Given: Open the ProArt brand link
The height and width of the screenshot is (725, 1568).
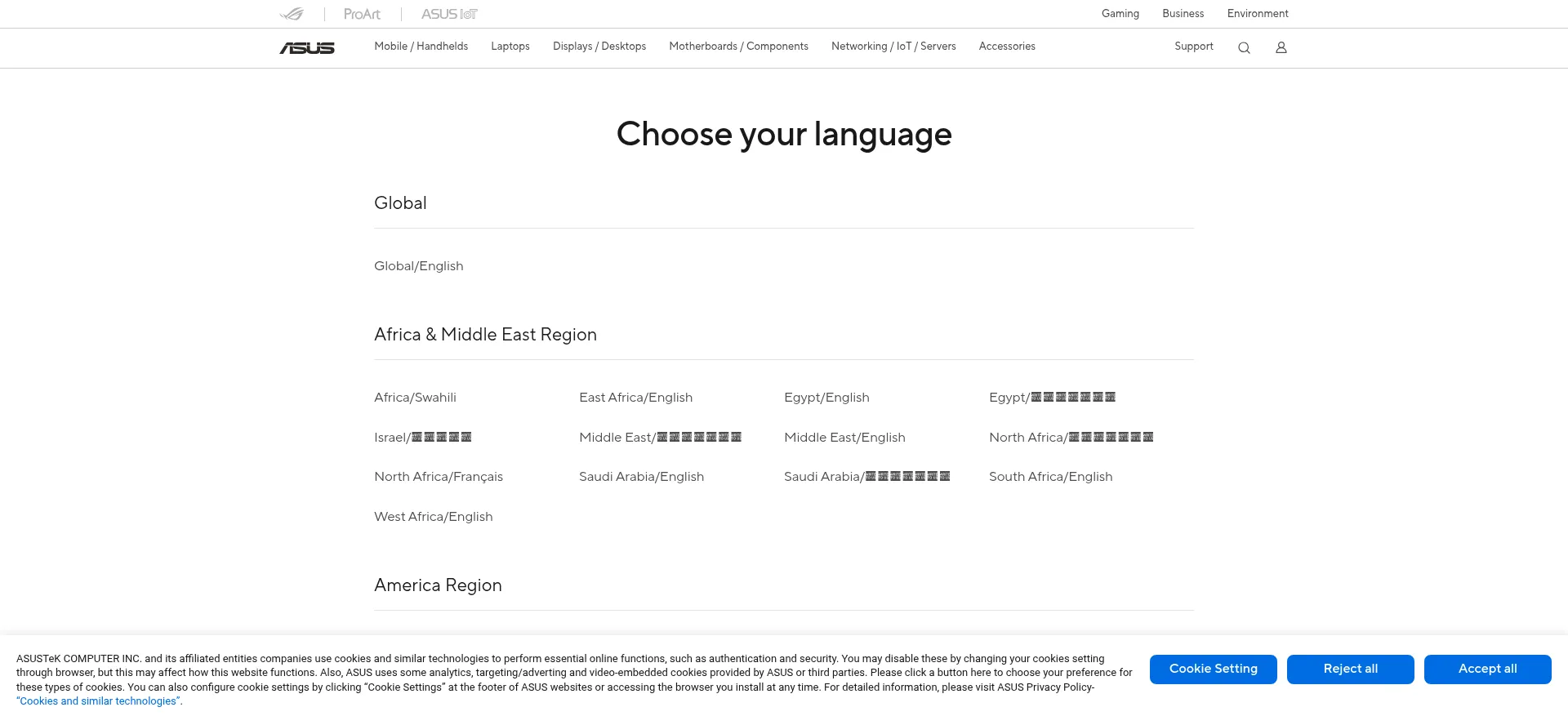Looking at the screenshot, I should coord(362,14).
